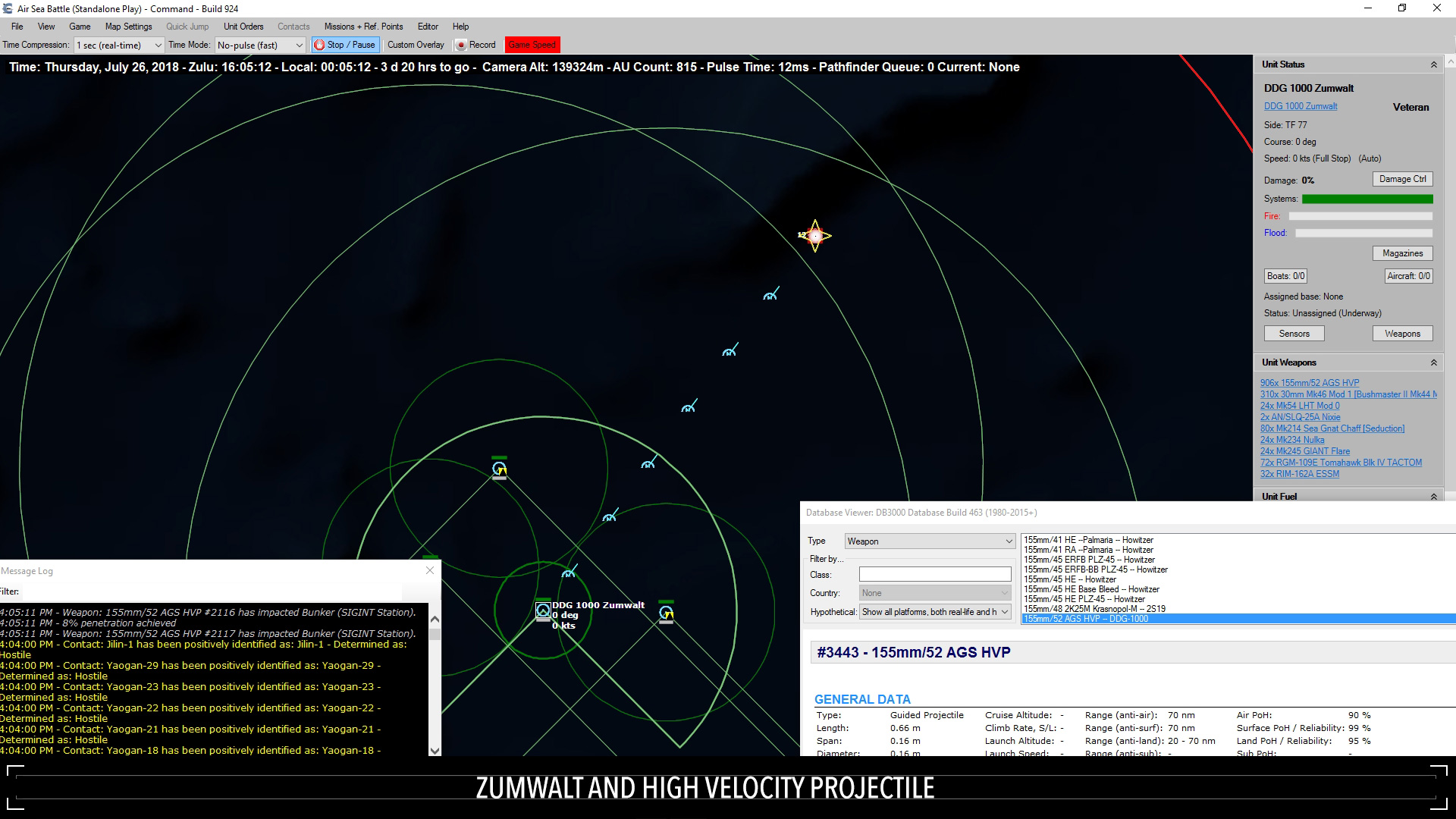Click the Custom Overlay map icon

(415, 45)
